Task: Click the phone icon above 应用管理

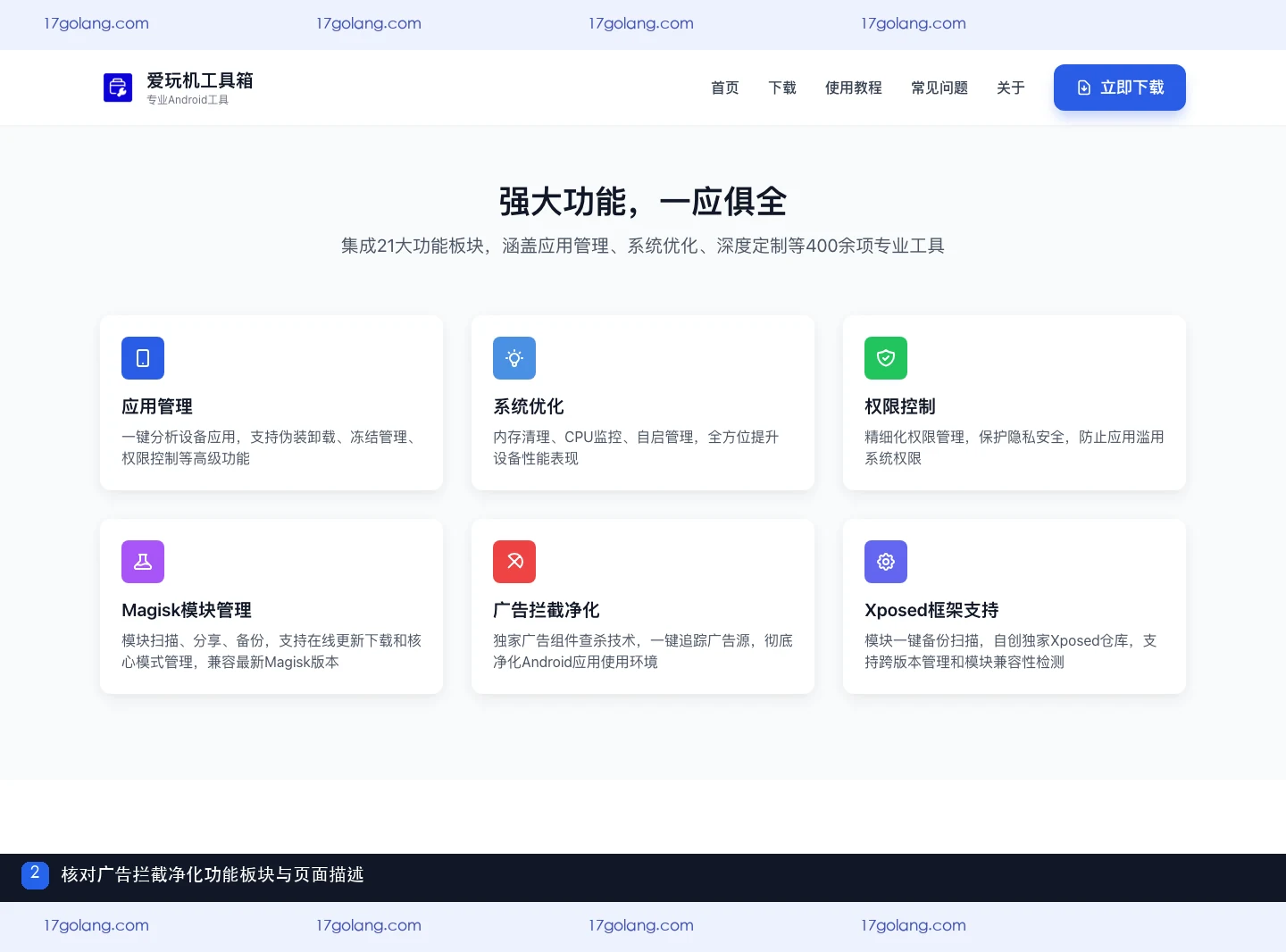Action: [x=143, y=358]
